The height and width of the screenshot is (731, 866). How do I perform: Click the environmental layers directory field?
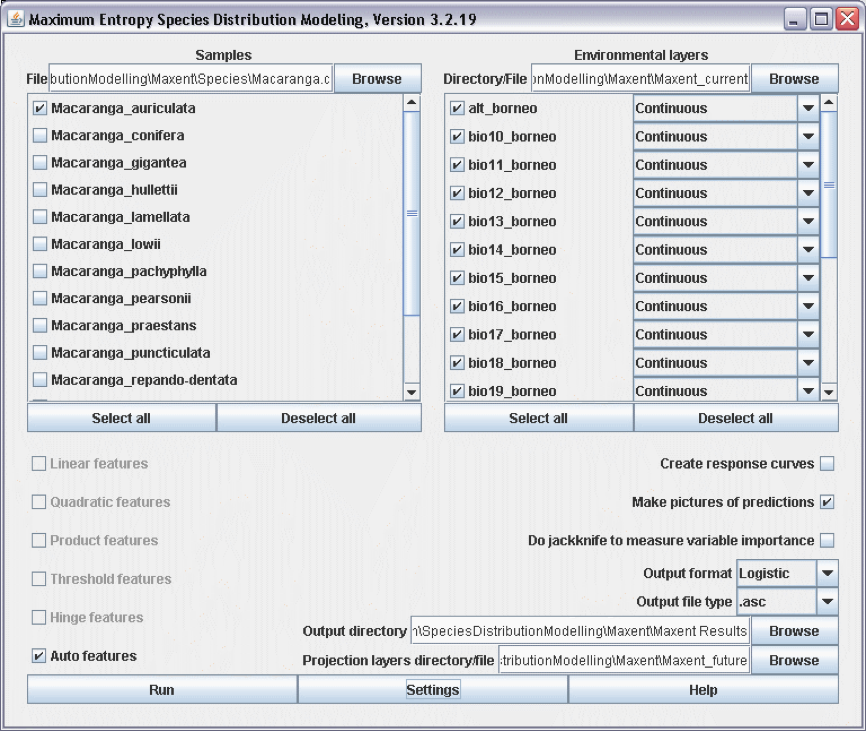pos(640,79)
